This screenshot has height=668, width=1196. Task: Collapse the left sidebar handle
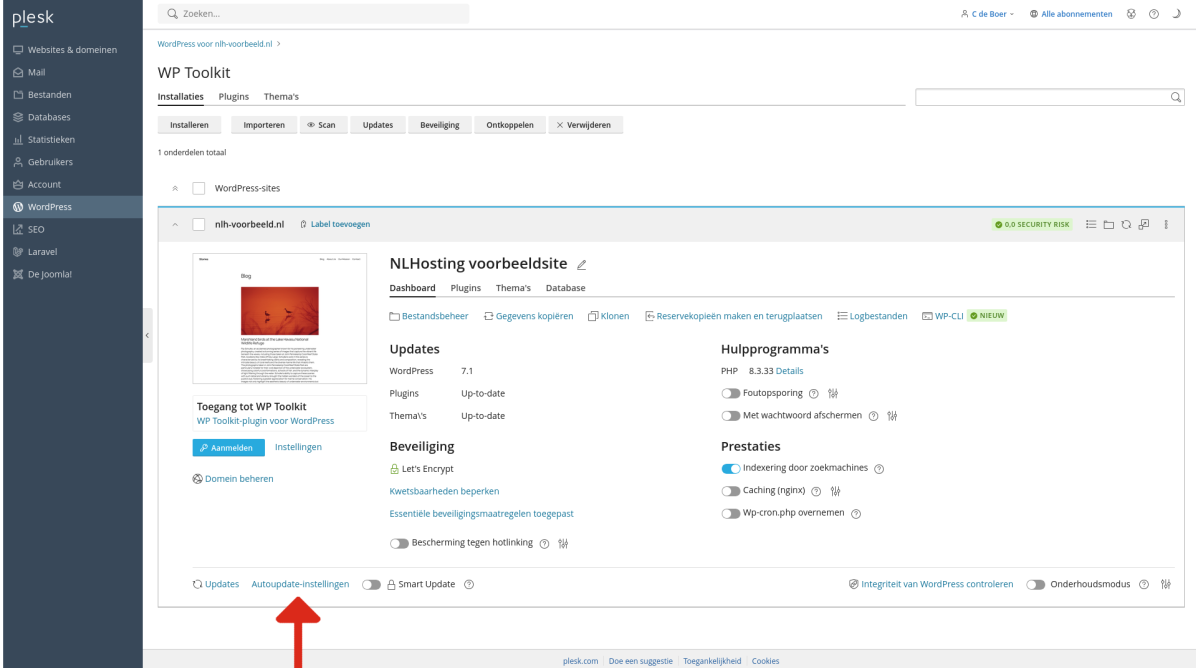tap(147, 335)
